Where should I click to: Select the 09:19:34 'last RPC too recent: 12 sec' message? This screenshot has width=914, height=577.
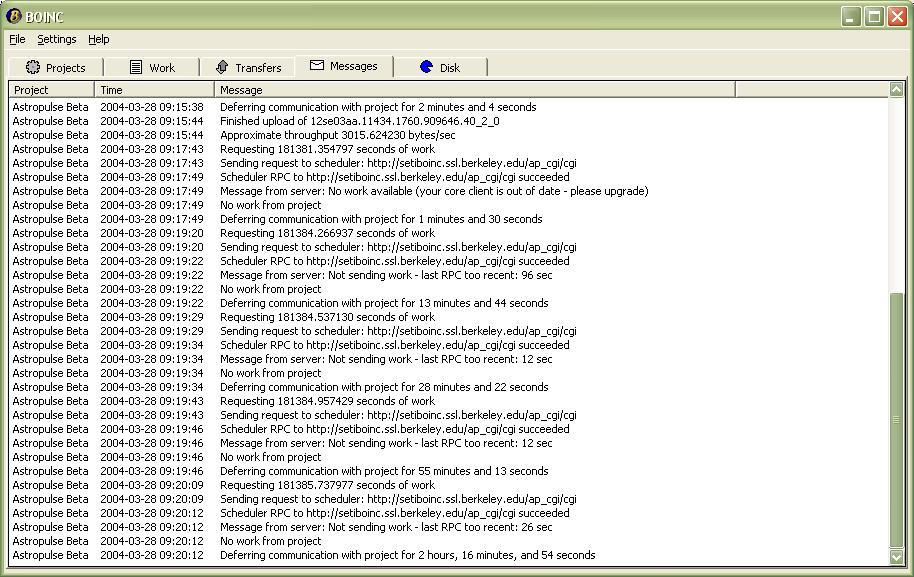[x=386, y=359]
